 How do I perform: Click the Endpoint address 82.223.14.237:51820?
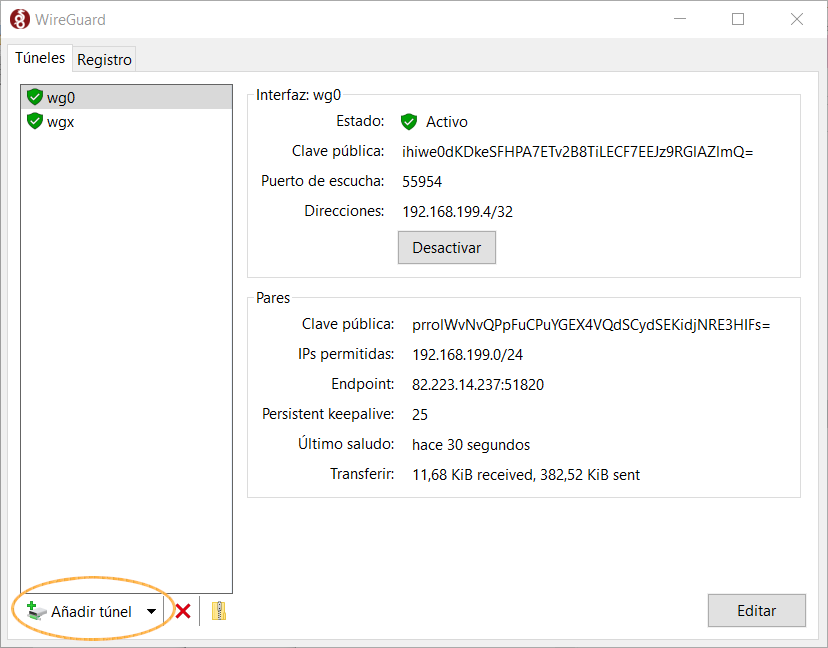click(477, 385)
